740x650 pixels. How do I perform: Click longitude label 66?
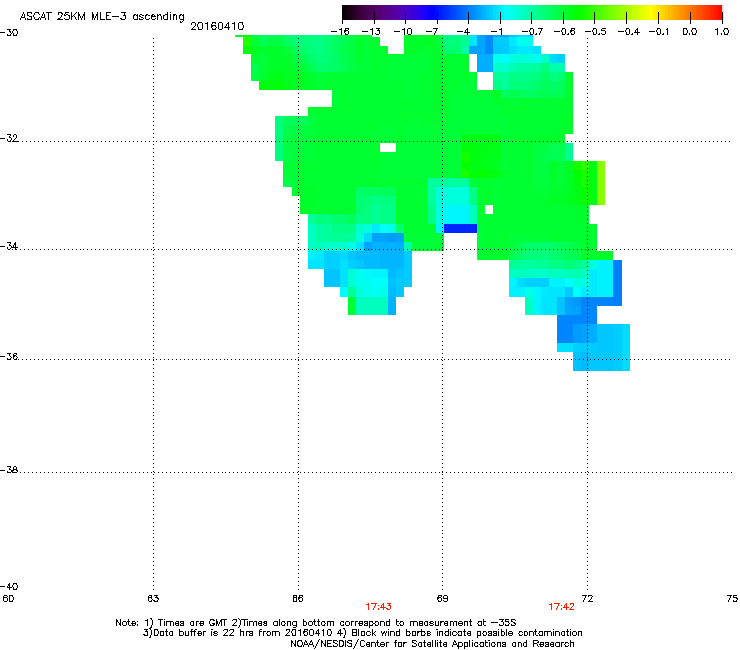click(298, 599)
